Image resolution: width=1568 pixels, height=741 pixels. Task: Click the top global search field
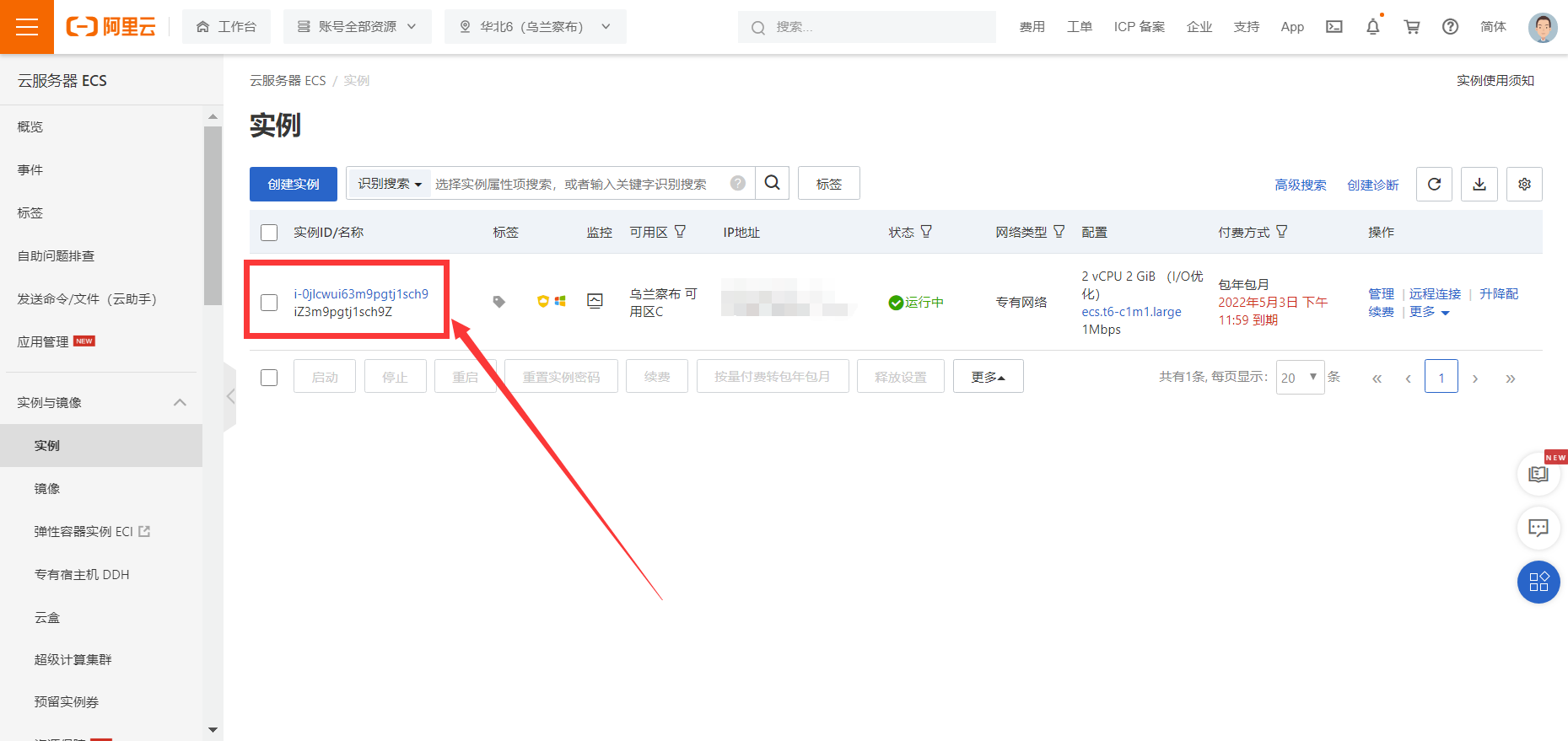point(867,27)
